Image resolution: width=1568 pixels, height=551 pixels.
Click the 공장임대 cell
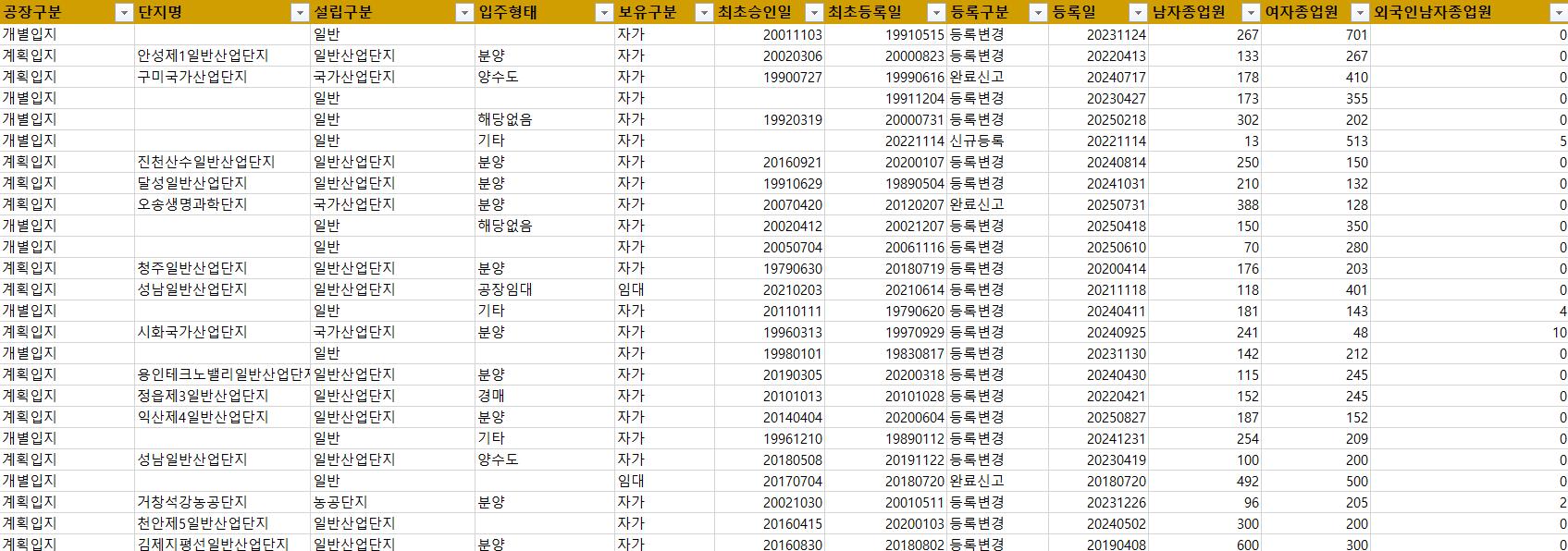click(x=504, y=289)
